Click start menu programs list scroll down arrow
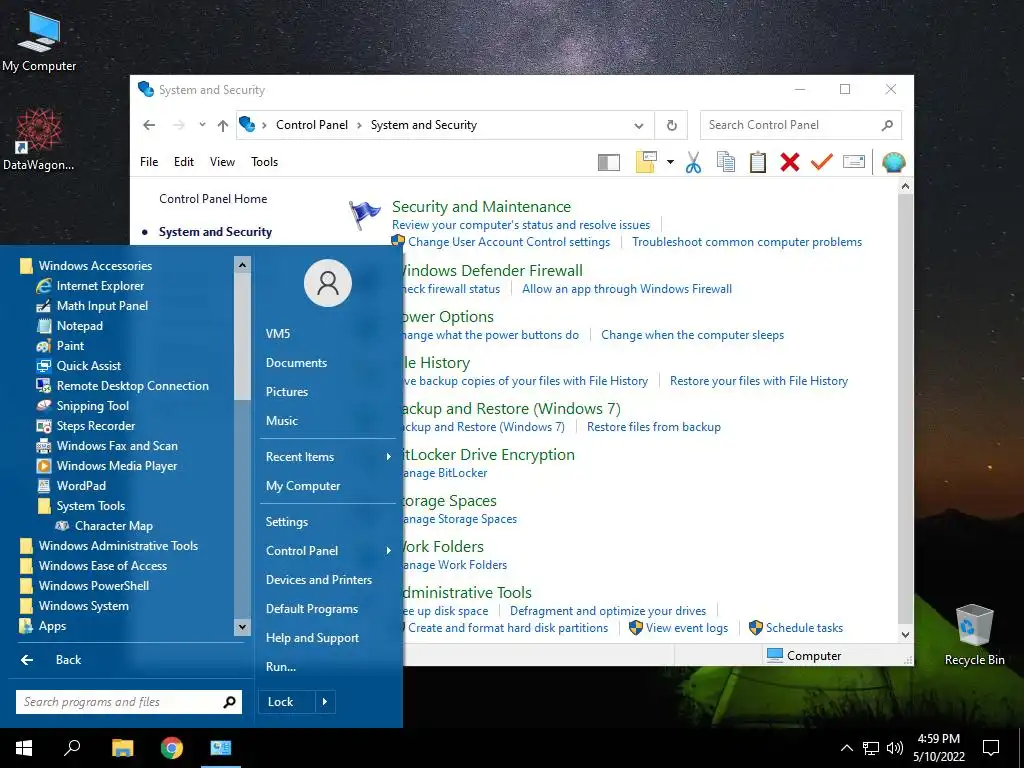 [242, 627]
